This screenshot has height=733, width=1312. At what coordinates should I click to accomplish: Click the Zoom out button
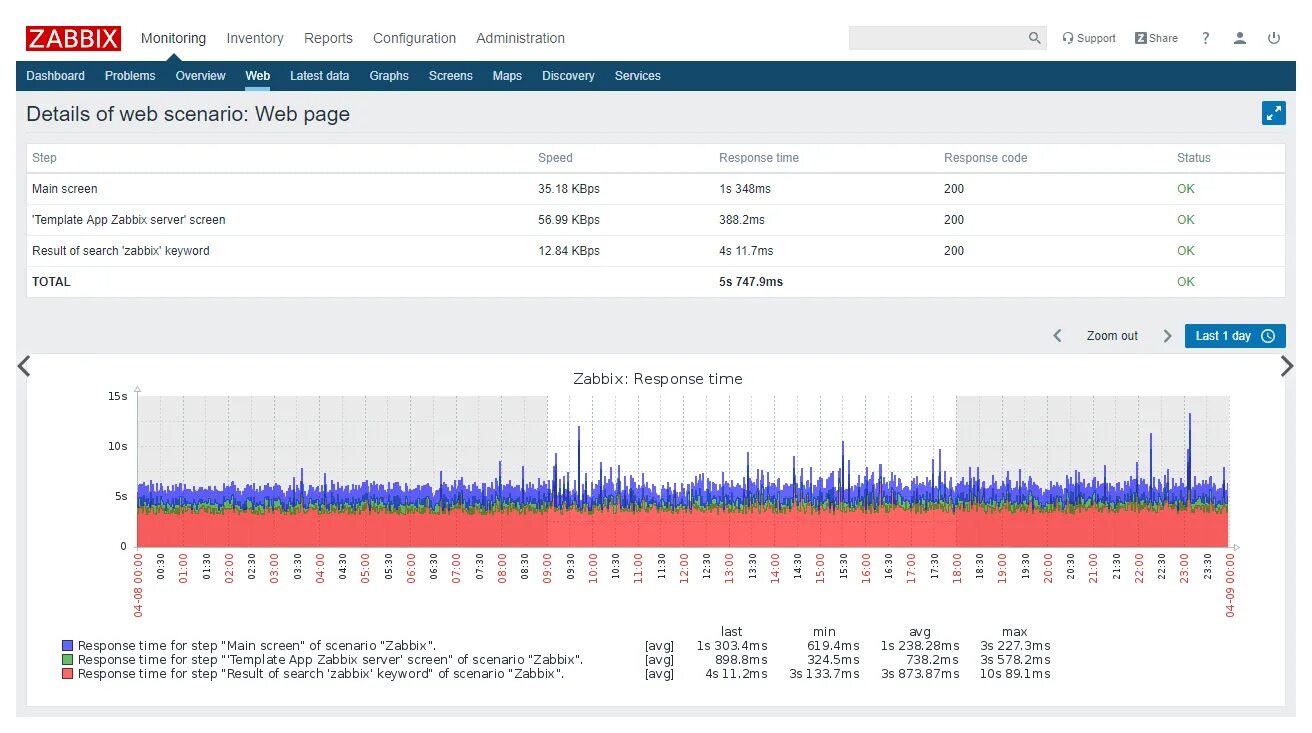click(1112, 336)
